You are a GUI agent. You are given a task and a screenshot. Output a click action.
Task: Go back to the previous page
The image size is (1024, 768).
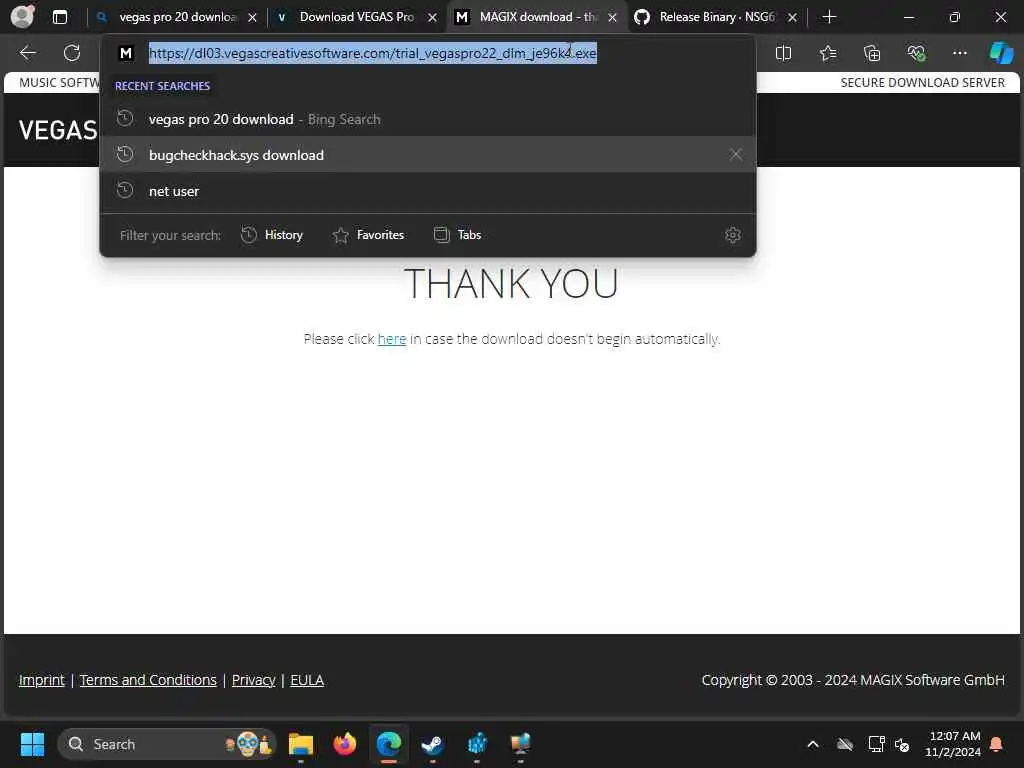tap(27, 53)
